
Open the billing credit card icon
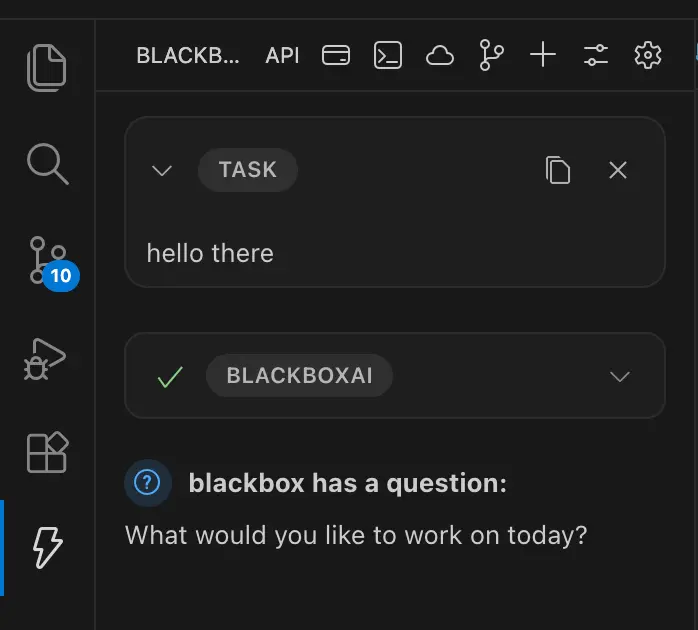(x=336, y=55)
